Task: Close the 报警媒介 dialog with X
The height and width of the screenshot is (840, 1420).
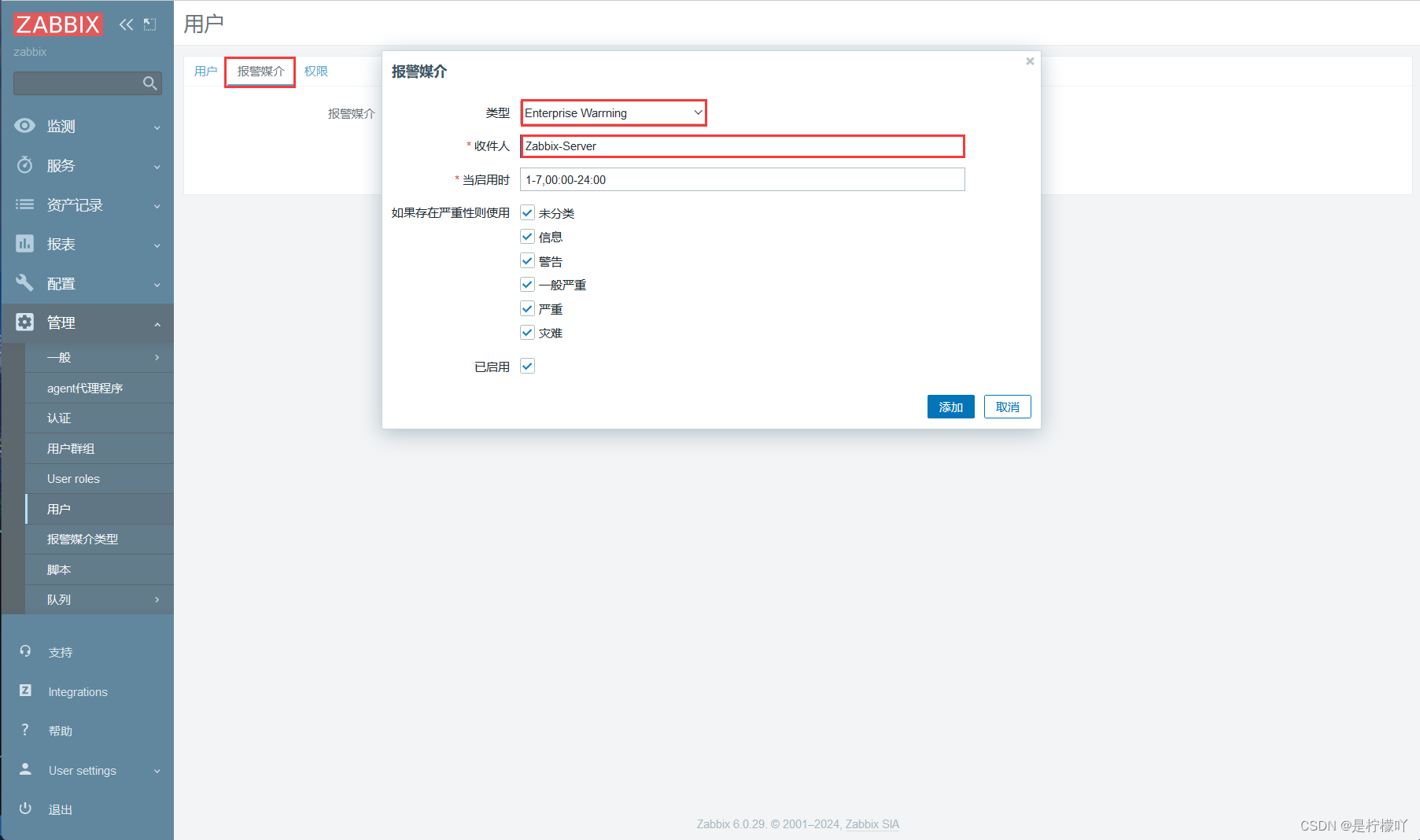Action: tap(1030, 61)
